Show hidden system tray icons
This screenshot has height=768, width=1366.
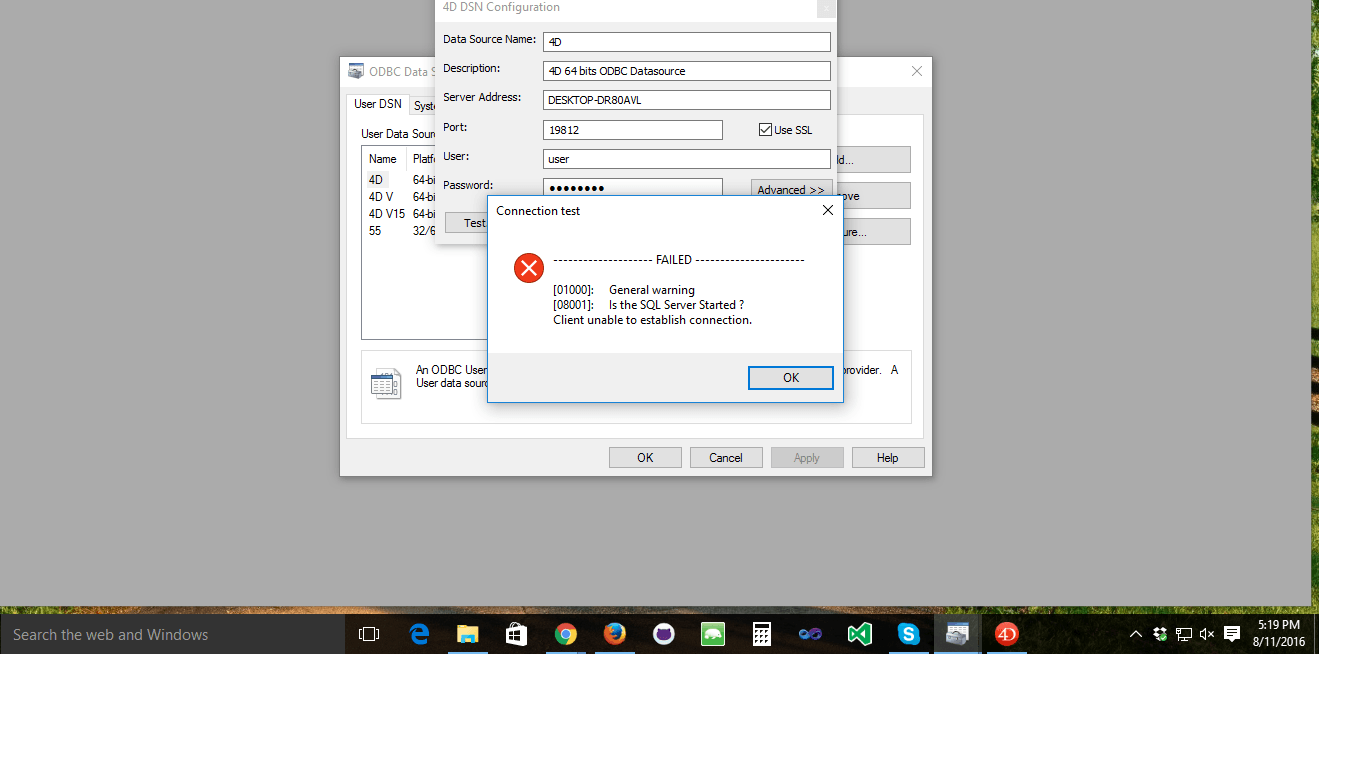click(x=1136, y=634)
